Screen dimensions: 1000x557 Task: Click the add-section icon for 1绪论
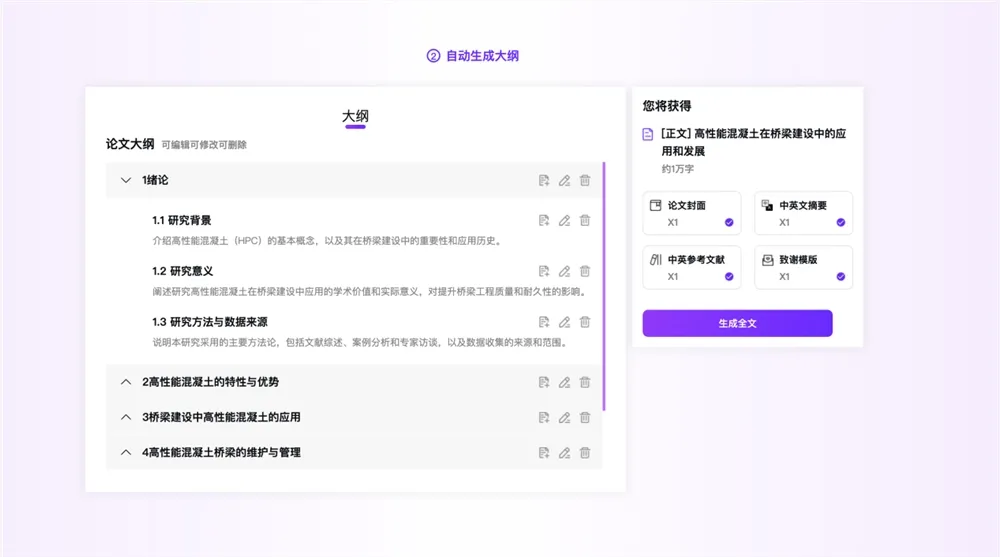(544, 181)
